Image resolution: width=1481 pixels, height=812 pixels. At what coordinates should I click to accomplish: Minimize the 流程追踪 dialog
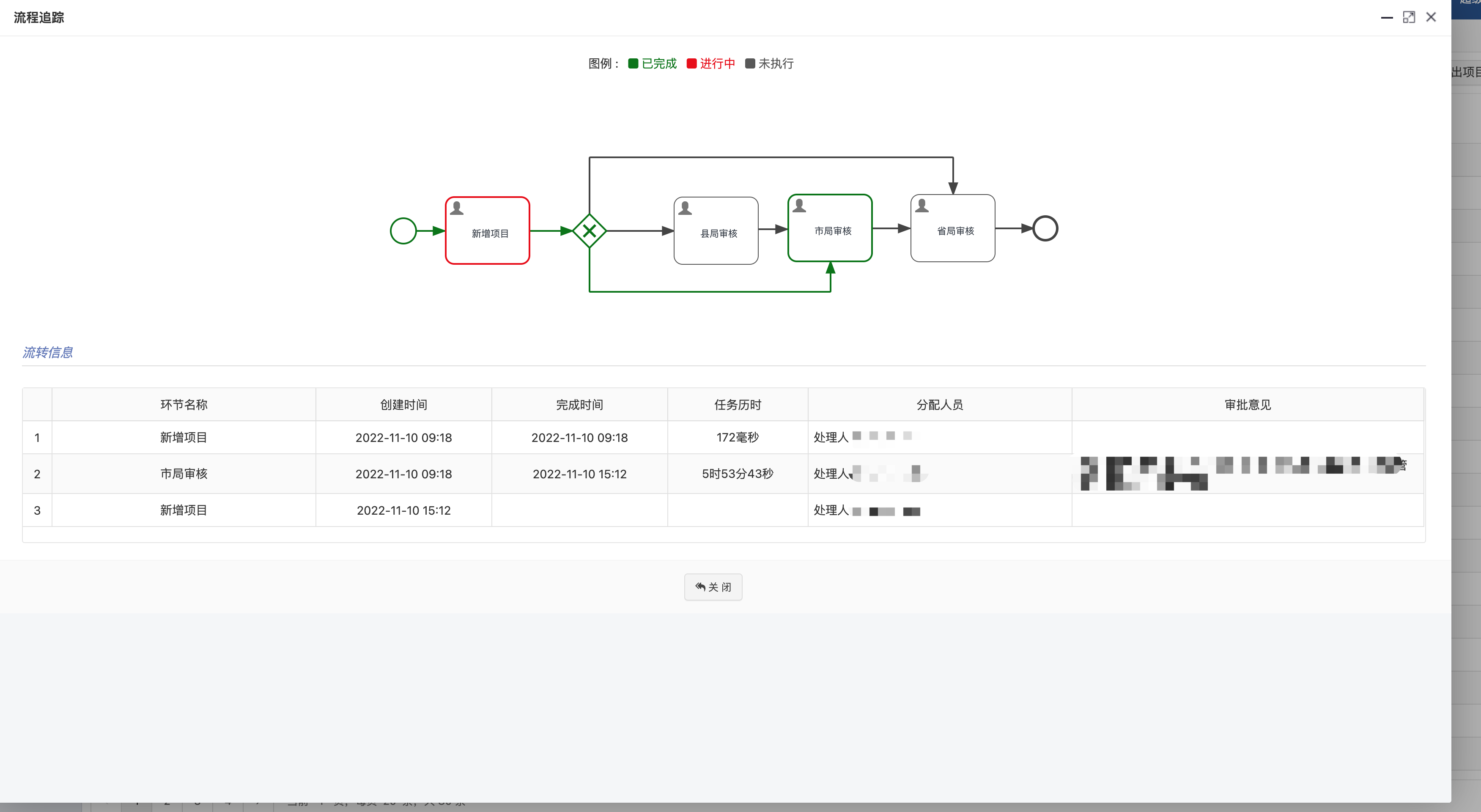(x=1387, y=18)
